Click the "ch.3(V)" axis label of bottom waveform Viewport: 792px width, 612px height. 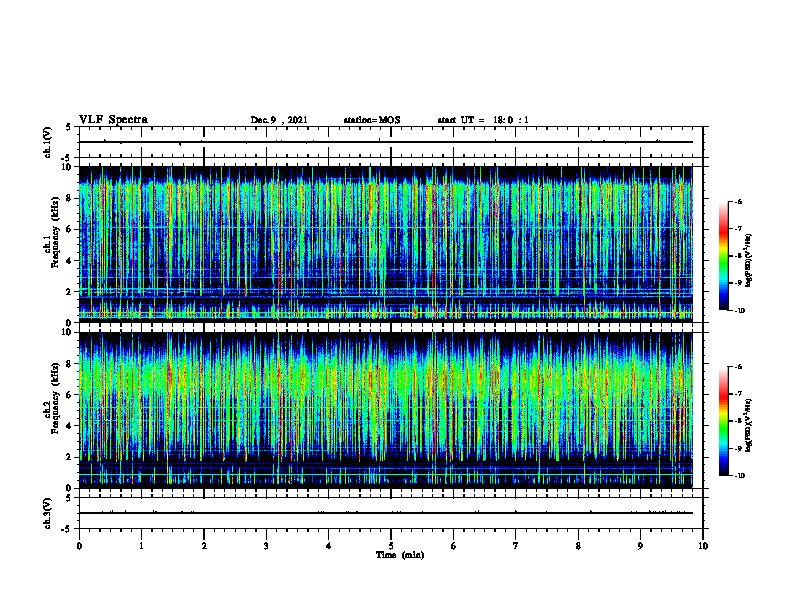(48, 513)
